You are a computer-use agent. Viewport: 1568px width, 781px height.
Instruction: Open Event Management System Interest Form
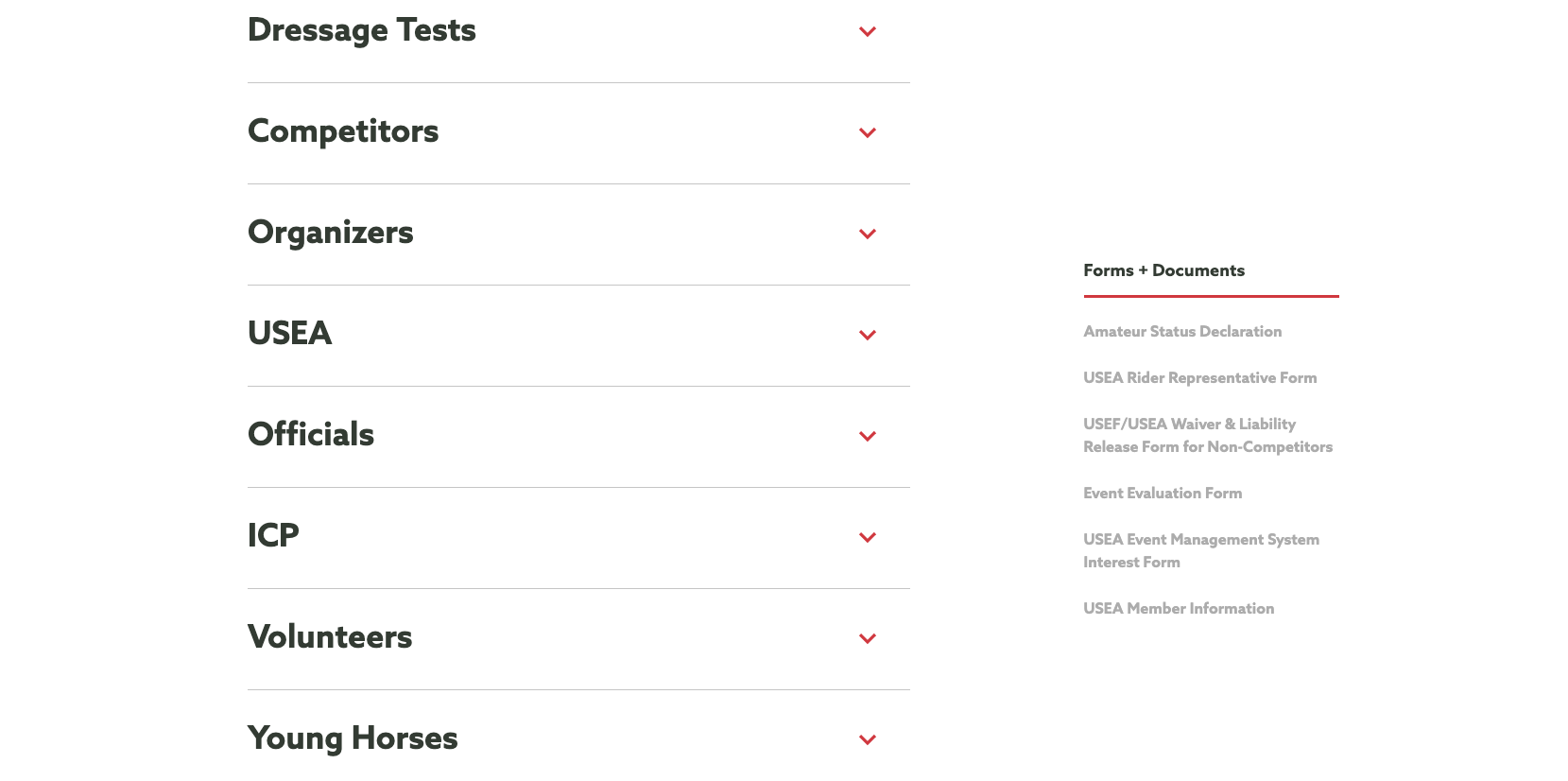1200,551
